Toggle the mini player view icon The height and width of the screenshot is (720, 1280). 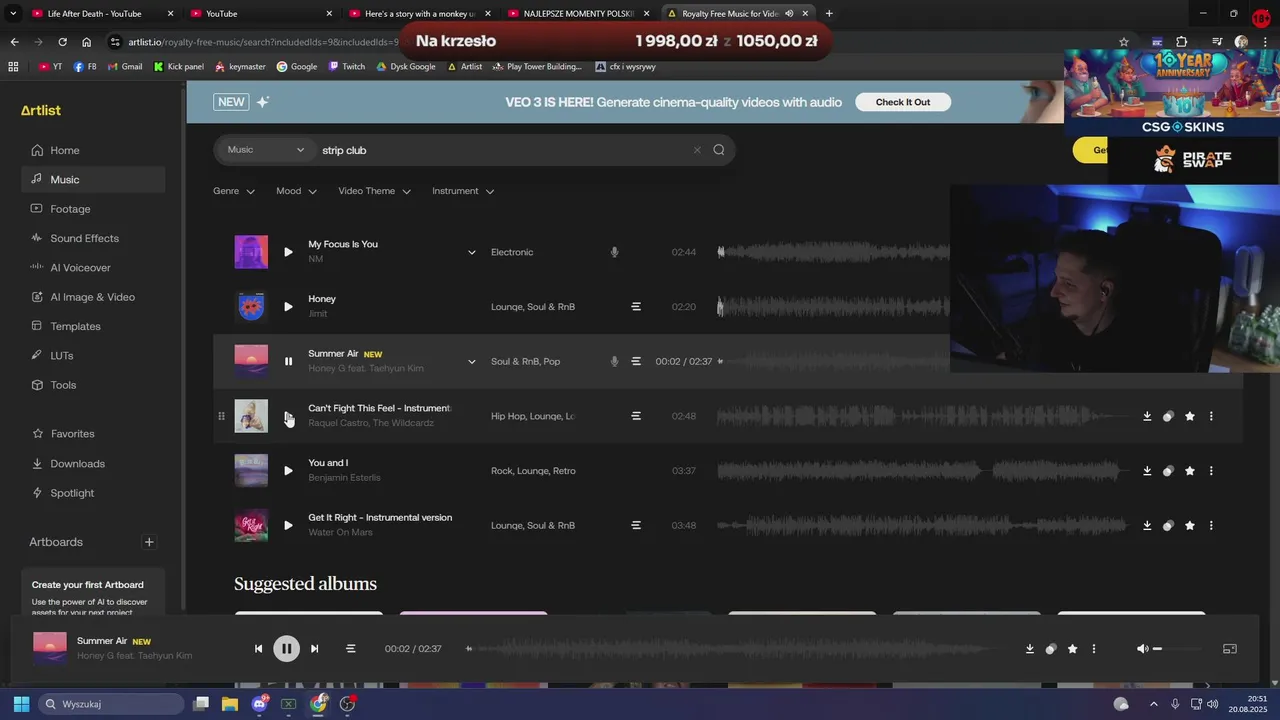1230,649
